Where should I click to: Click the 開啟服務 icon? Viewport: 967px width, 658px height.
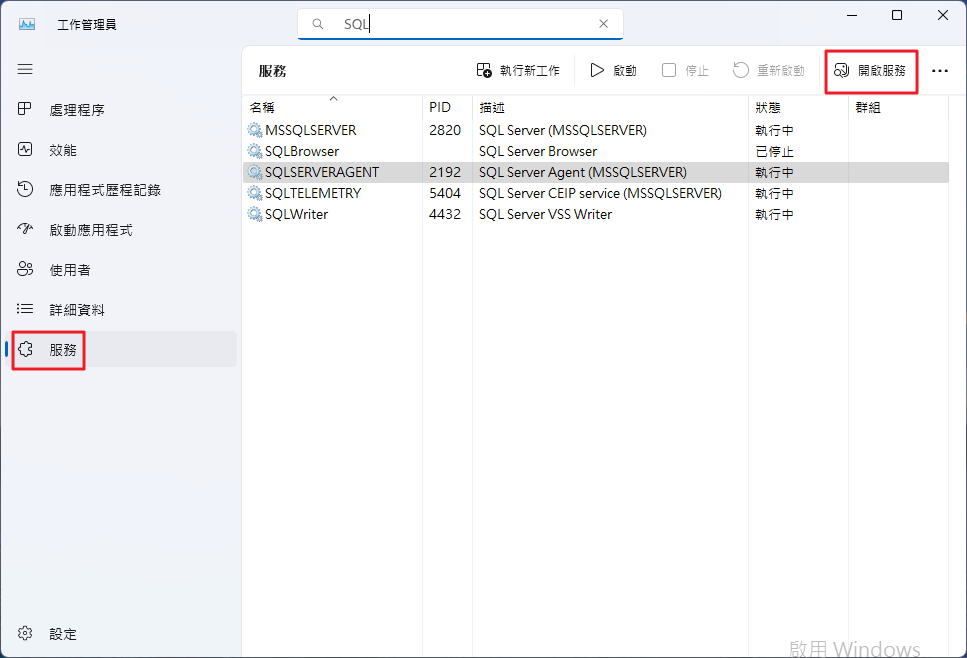click(841, 70)
